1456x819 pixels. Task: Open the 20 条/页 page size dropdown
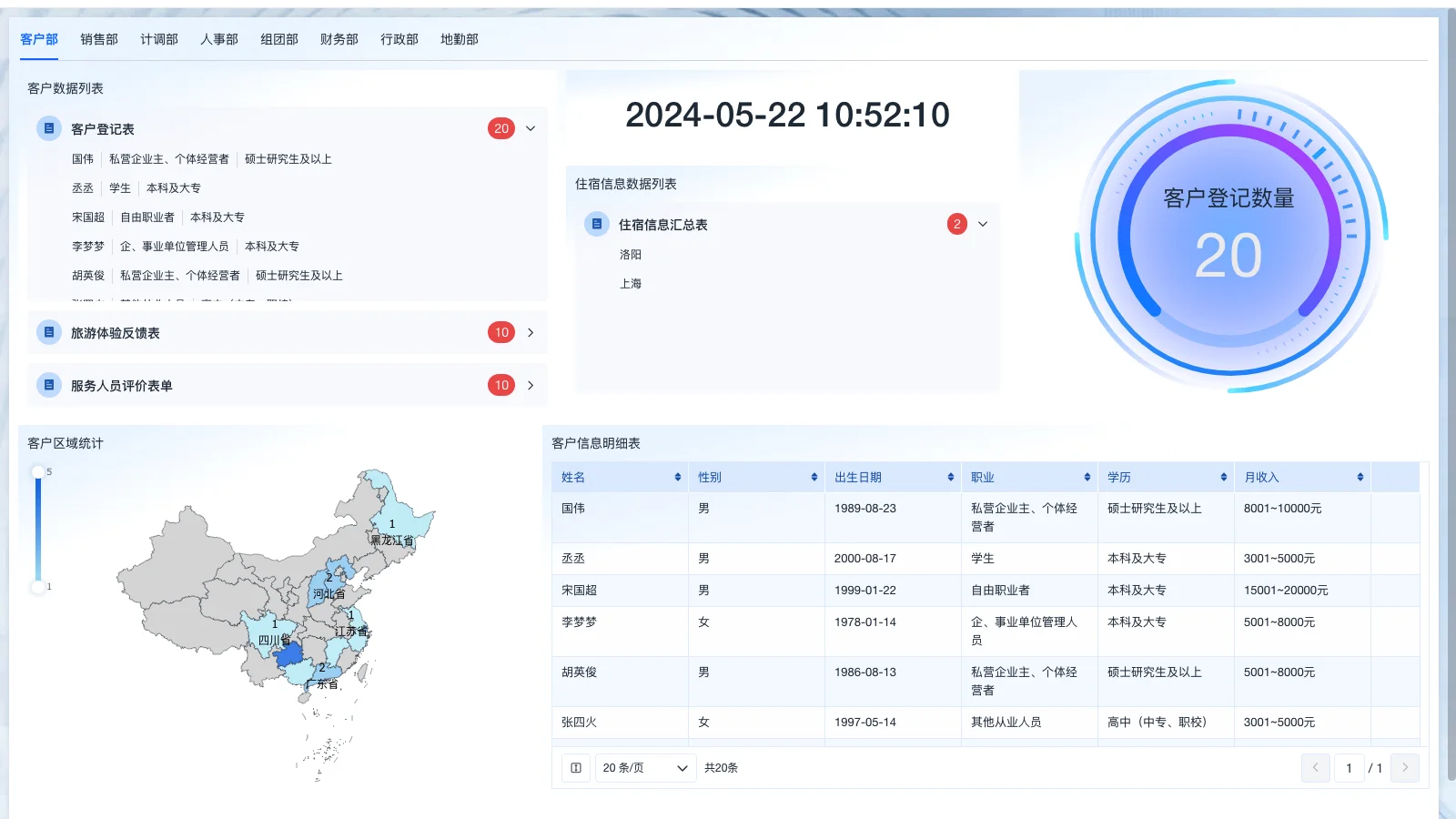tap(645, 767)
